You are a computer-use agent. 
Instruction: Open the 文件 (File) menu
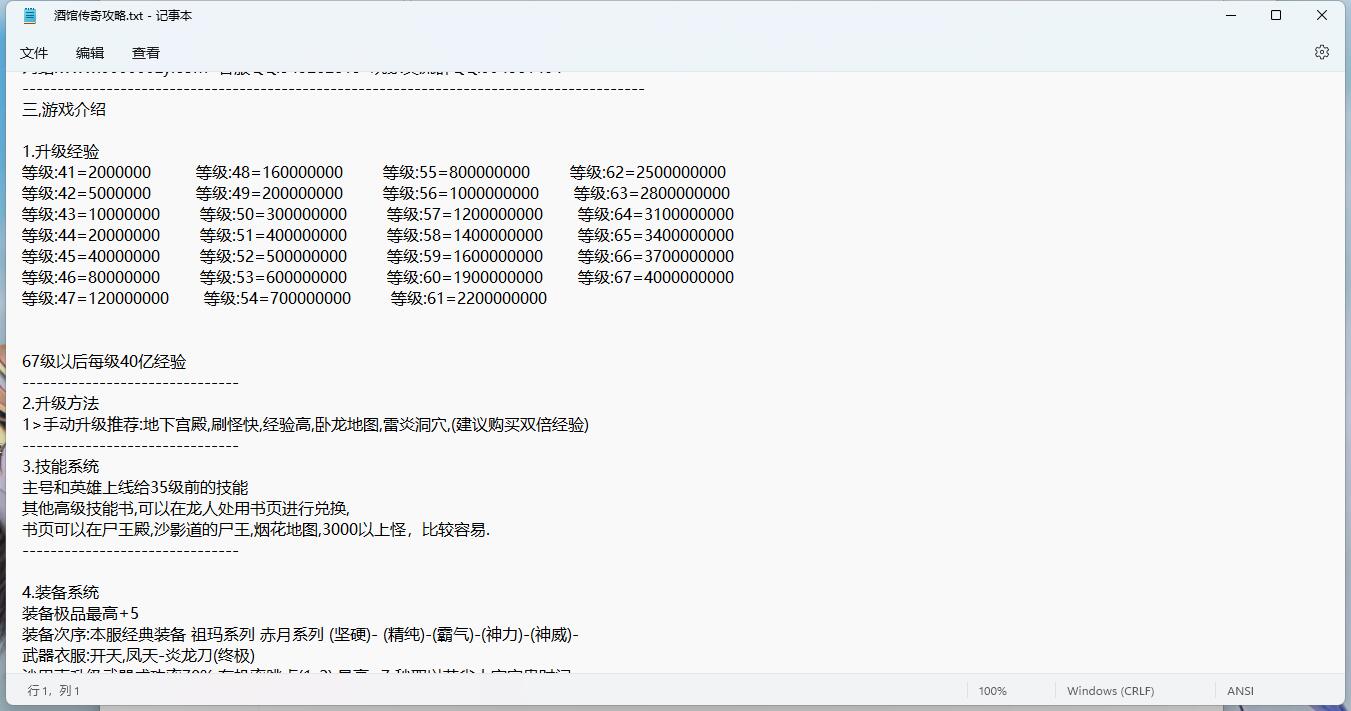[34, 52]
